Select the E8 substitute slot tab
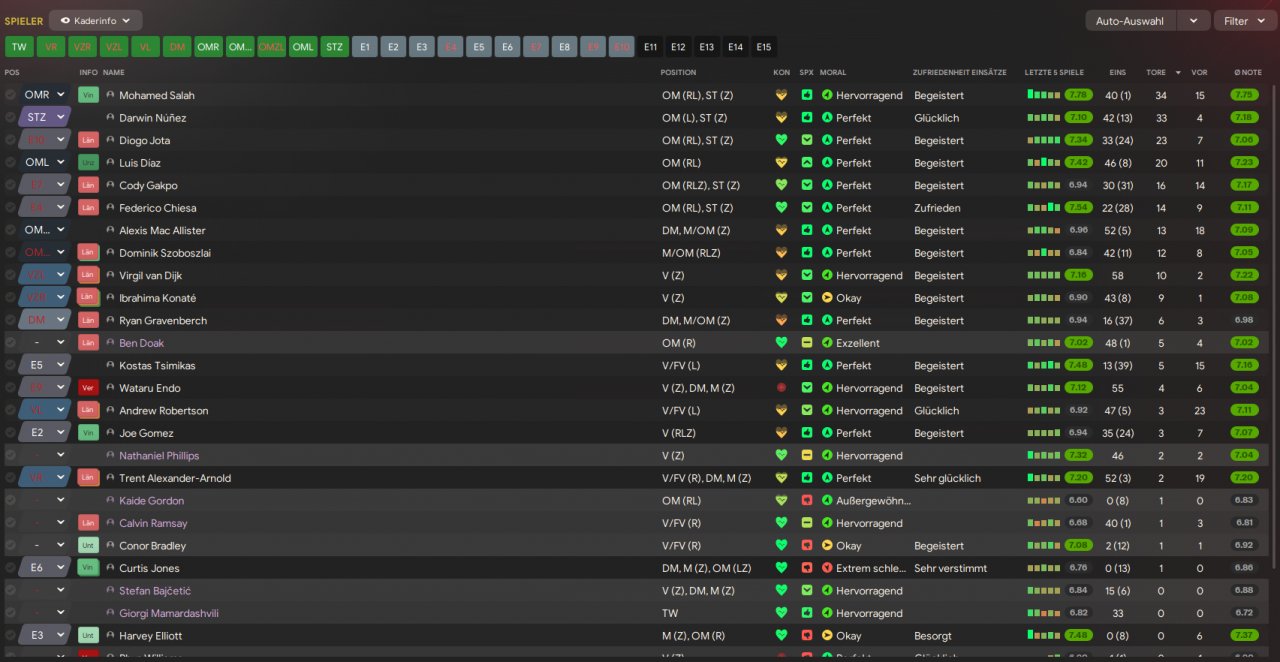 (565, 47)
